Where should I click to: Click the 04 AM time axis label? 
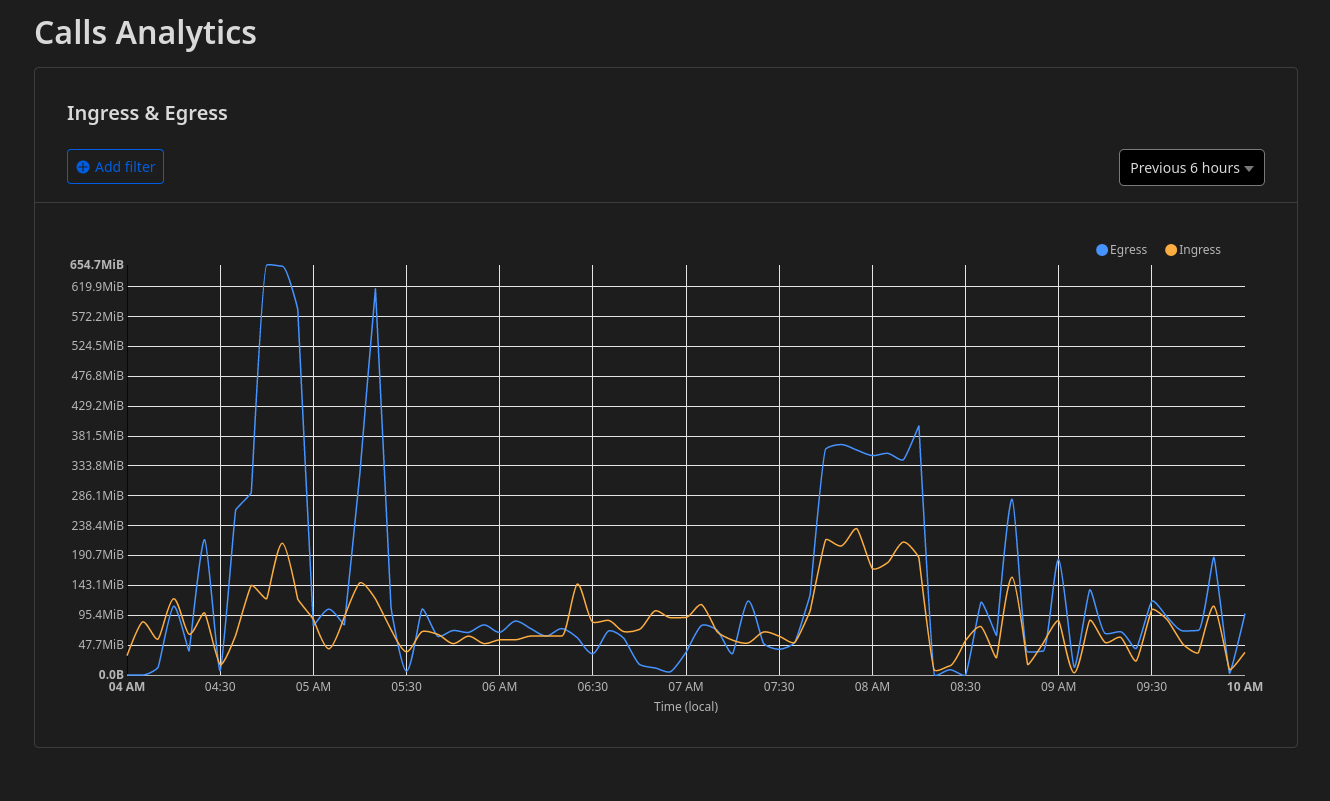[x=127, y=687]
